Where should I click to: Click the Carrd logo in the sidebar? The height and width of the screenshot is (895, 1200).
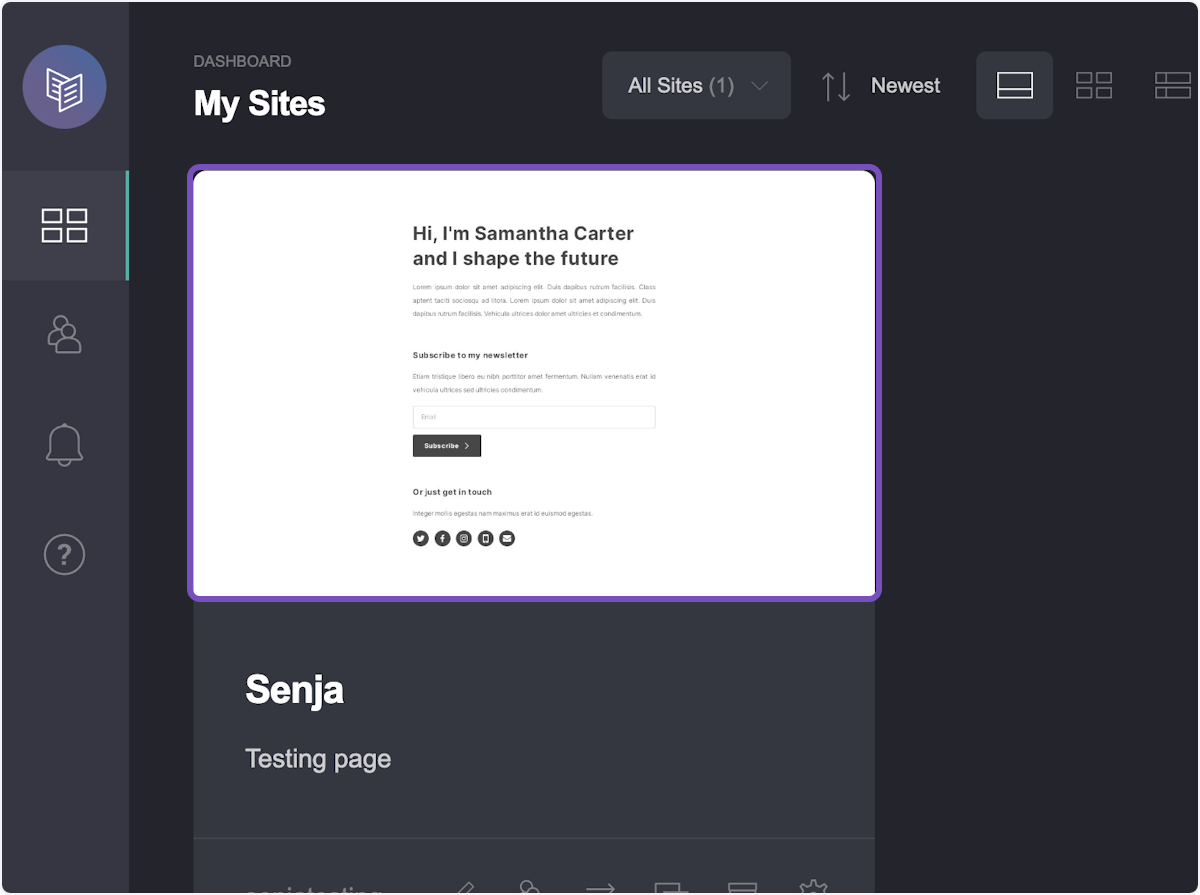(65, 87)
